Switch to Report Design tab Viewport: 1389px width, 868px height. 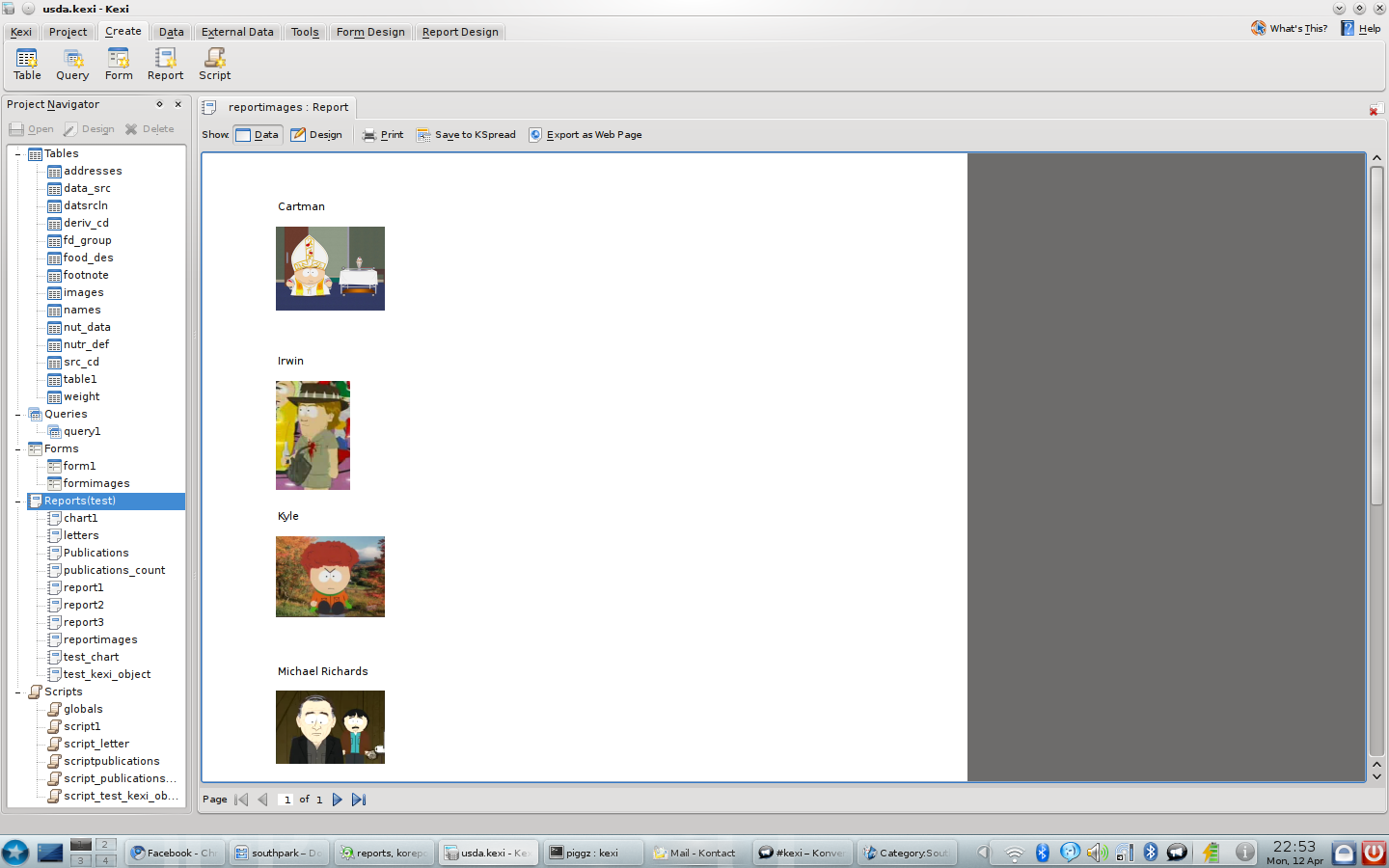[x=460, y=32]
